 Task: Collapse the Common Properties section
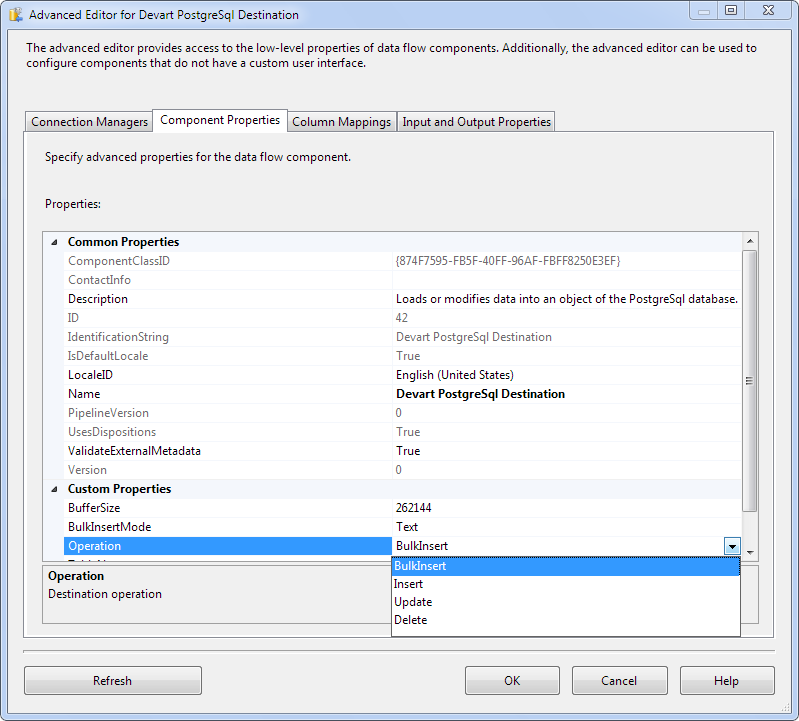coord(53,242)
